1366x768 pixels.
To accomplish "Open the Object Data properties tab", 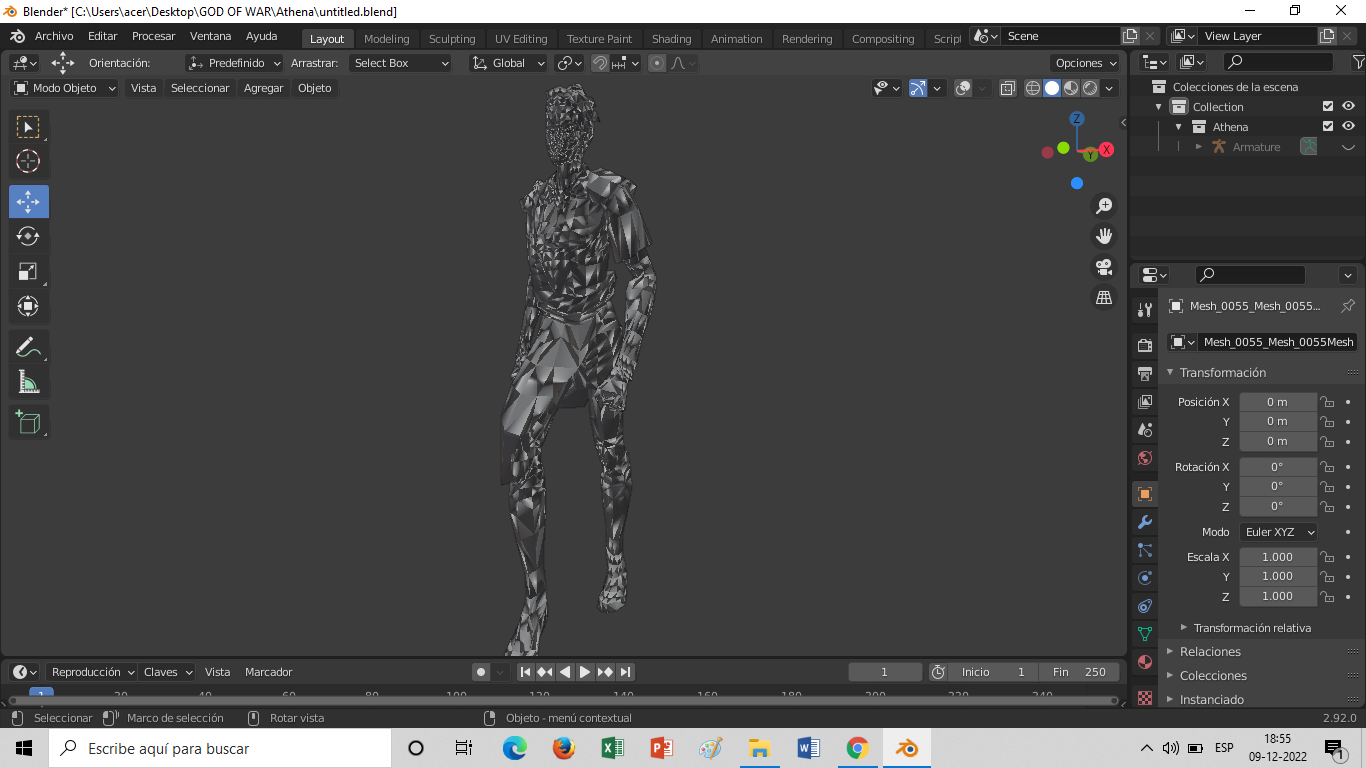I will (1145, 634).
